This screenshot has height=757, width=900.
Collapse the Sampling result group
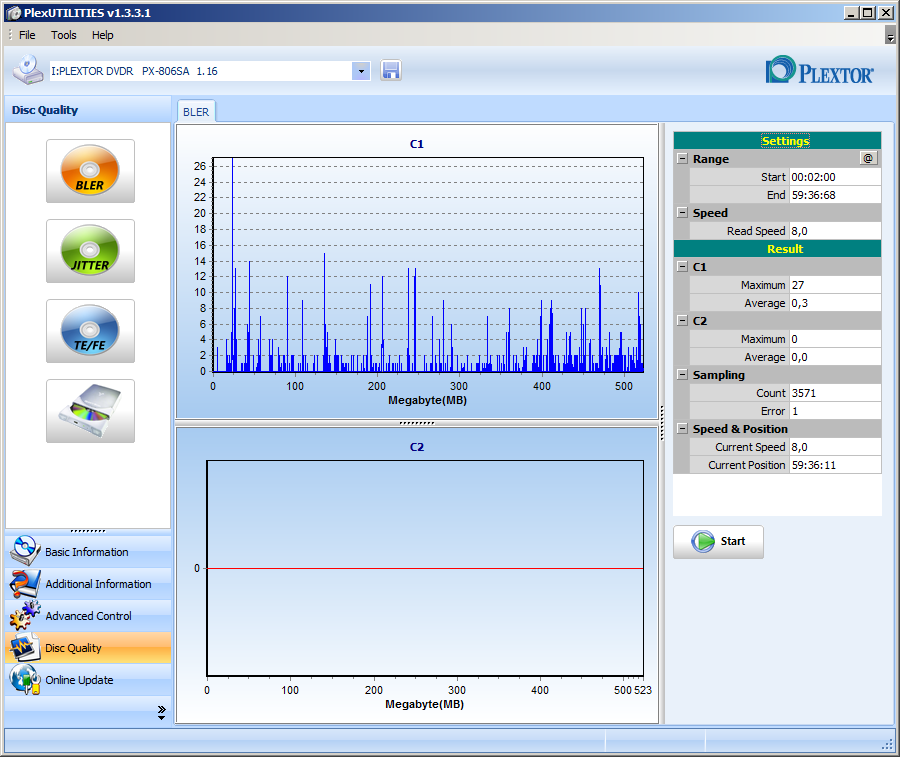click(682, 374)
